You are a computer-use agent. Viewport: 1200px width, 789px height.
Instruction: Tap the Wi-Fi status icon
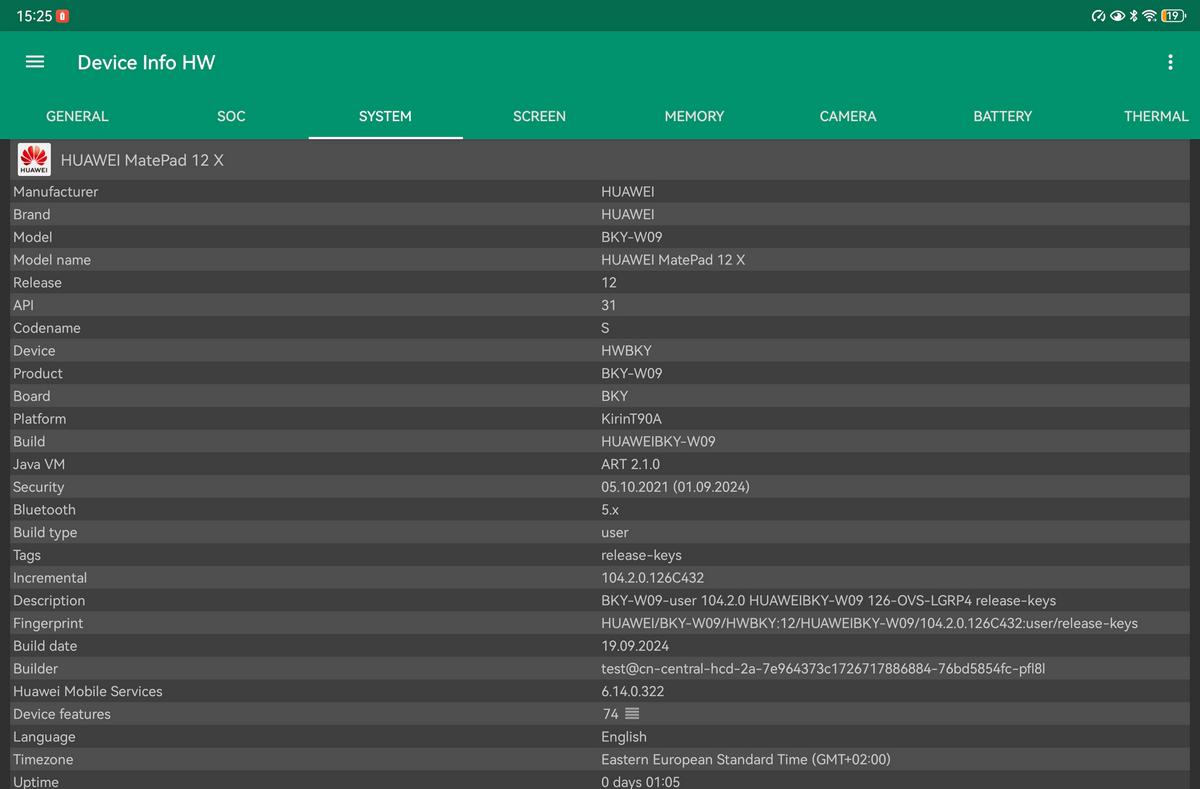pyautogui.click(x=1150, y=16)
